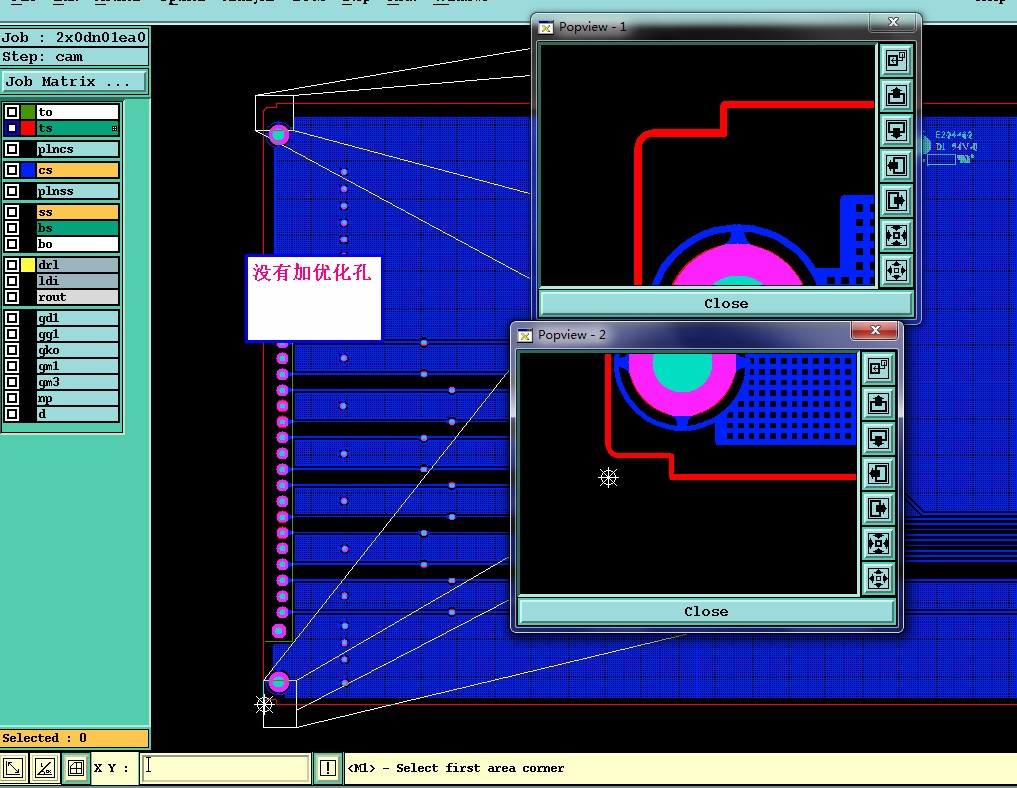Click the Popview-1 detach window icon
Screen dimensions: 1017x788
[x=896, y=61]
